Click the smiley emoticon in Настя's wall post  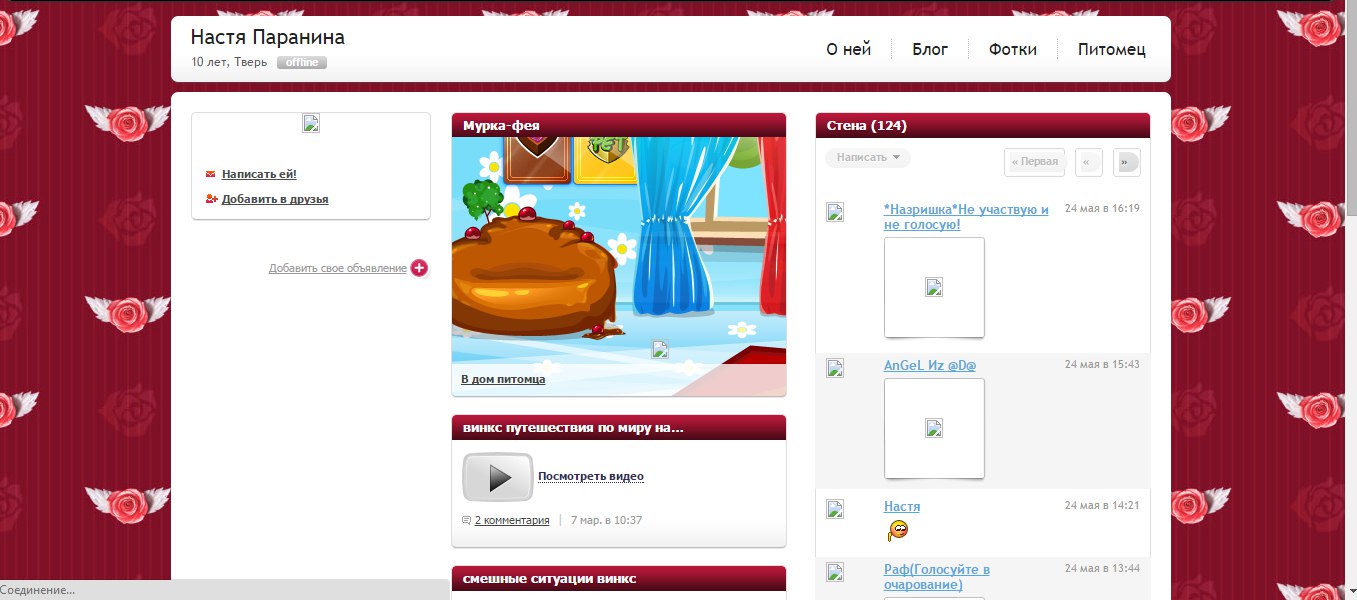coord(897,530)
